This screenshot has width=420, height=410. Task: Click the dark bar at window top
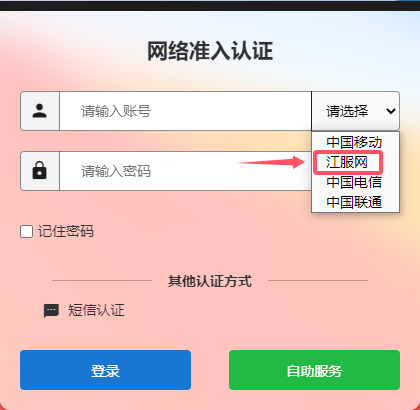210,5
